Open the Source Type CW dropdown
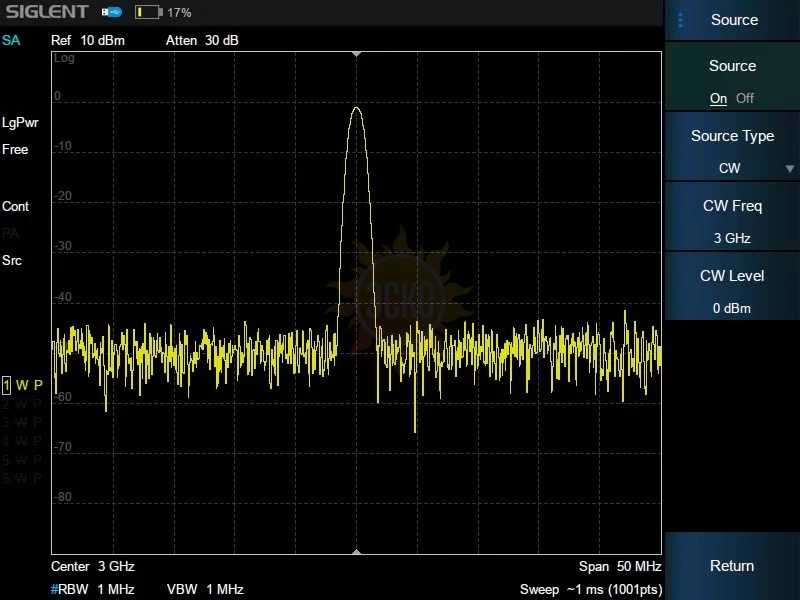The height and width of the screenshot is (600, 800). (732, 147)
